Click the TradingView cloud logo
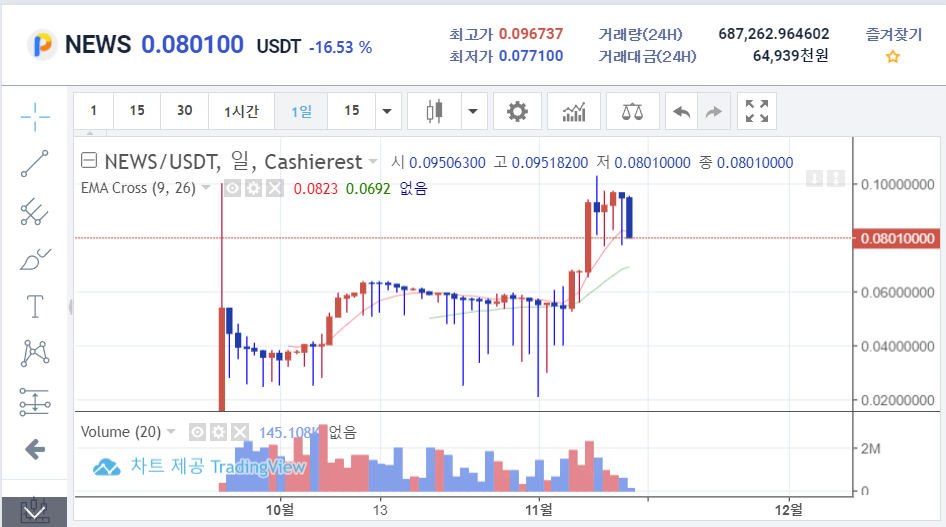Screen dimensions: 946x527 click(107, 467)
